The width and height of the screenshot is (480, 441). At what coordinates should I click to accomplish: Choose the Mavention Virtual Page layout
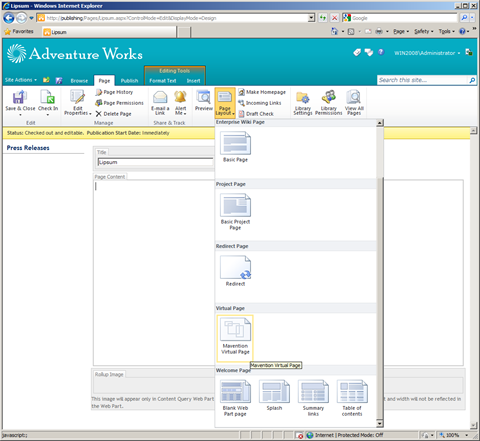pos(235,338)
